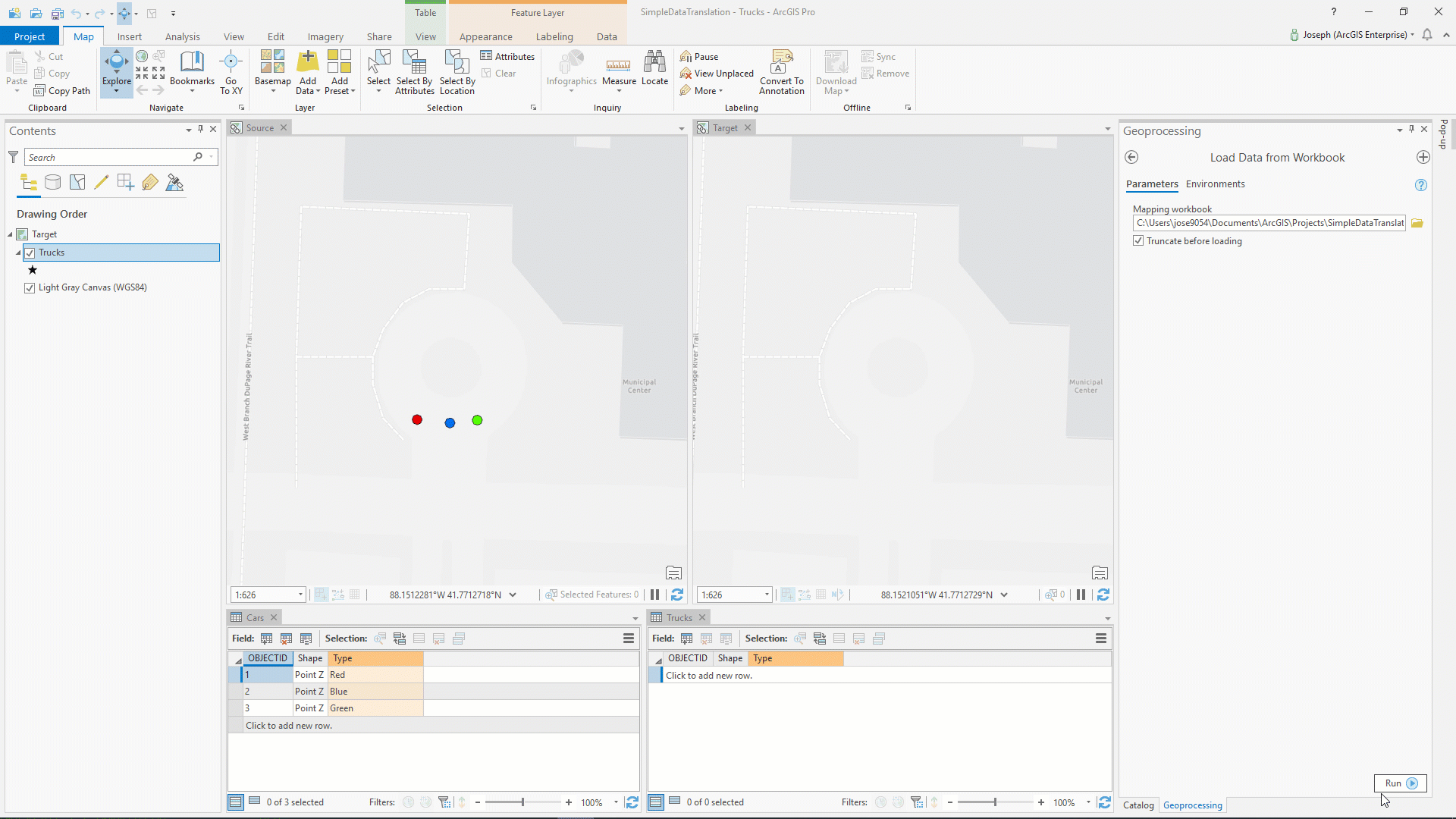Click the Mapping workbook path field
Viewport: 1456px width, 819px height.
[x=1269, y=223]
